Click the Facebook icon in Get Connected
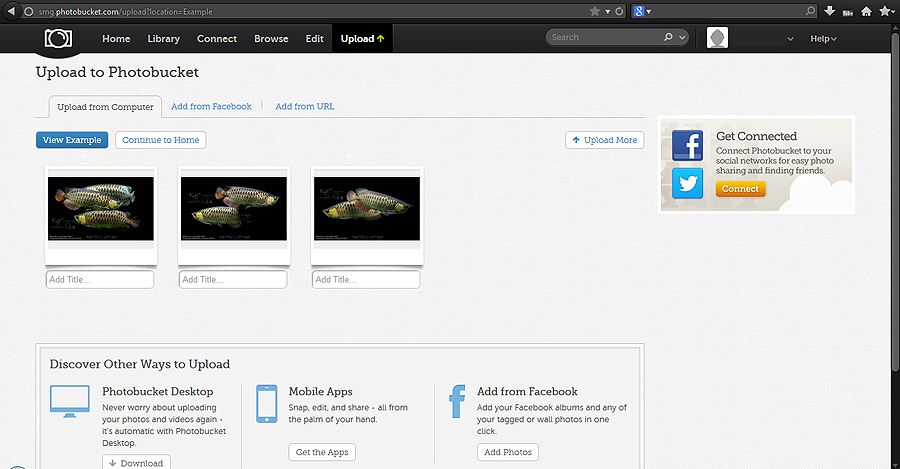The width and height of the screenshot is (900, 469). 688,145
